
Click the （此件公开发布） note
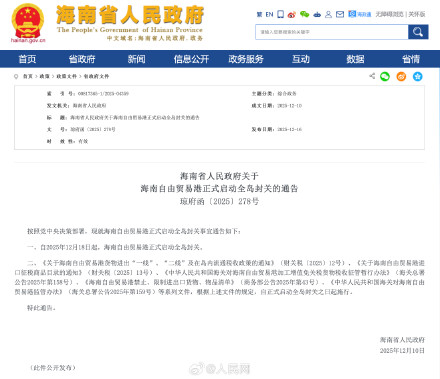[53, 368]
